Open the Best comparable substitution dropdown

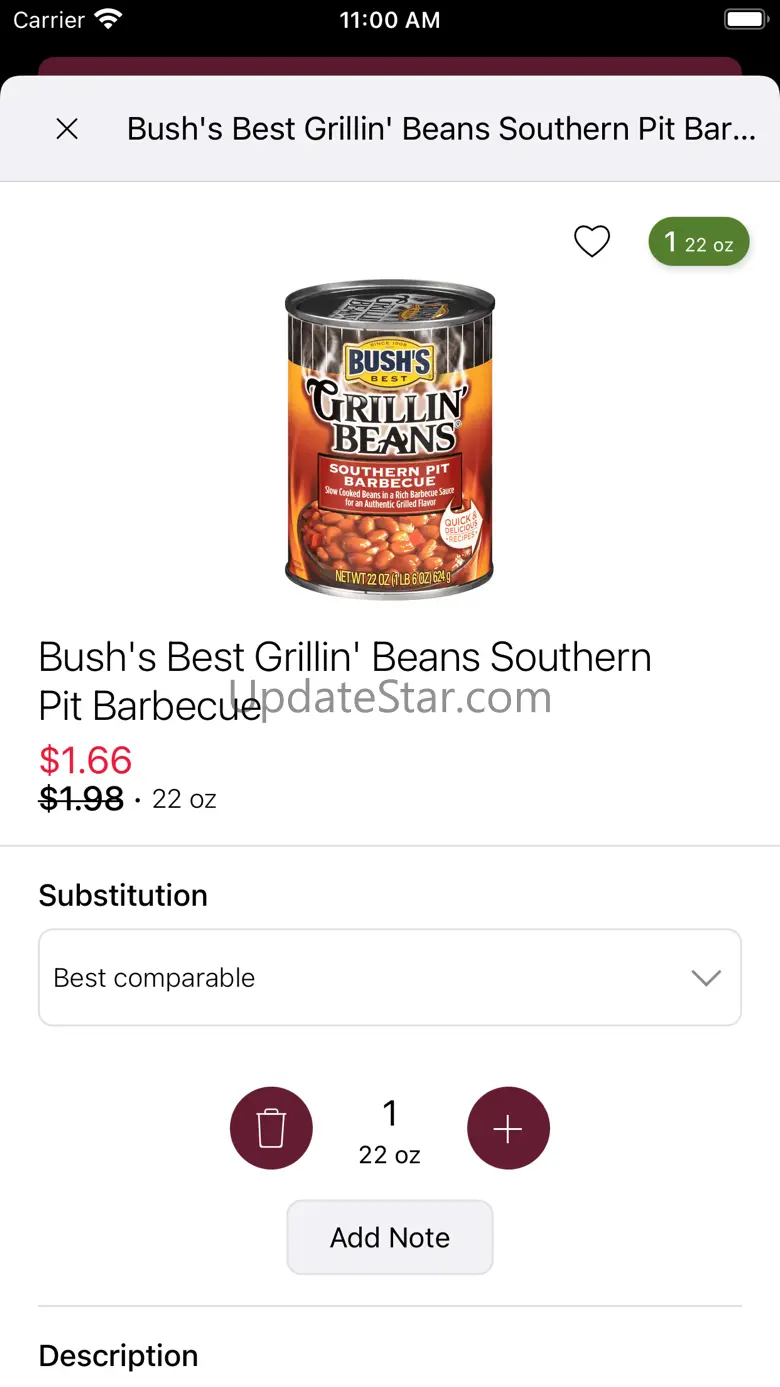coord(390,978)
